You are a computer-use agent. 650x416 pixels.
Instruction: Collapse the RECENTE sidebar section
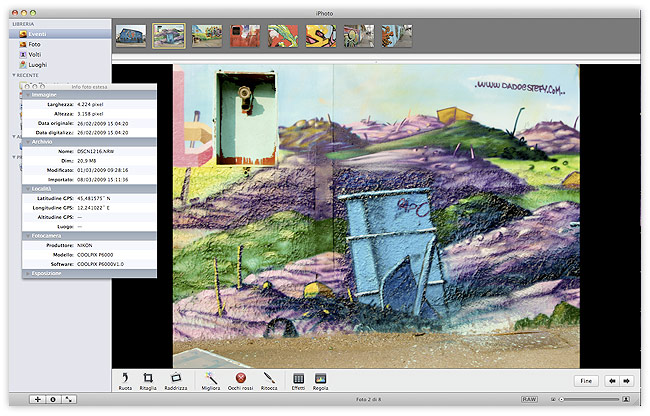(x=14, y=75)
